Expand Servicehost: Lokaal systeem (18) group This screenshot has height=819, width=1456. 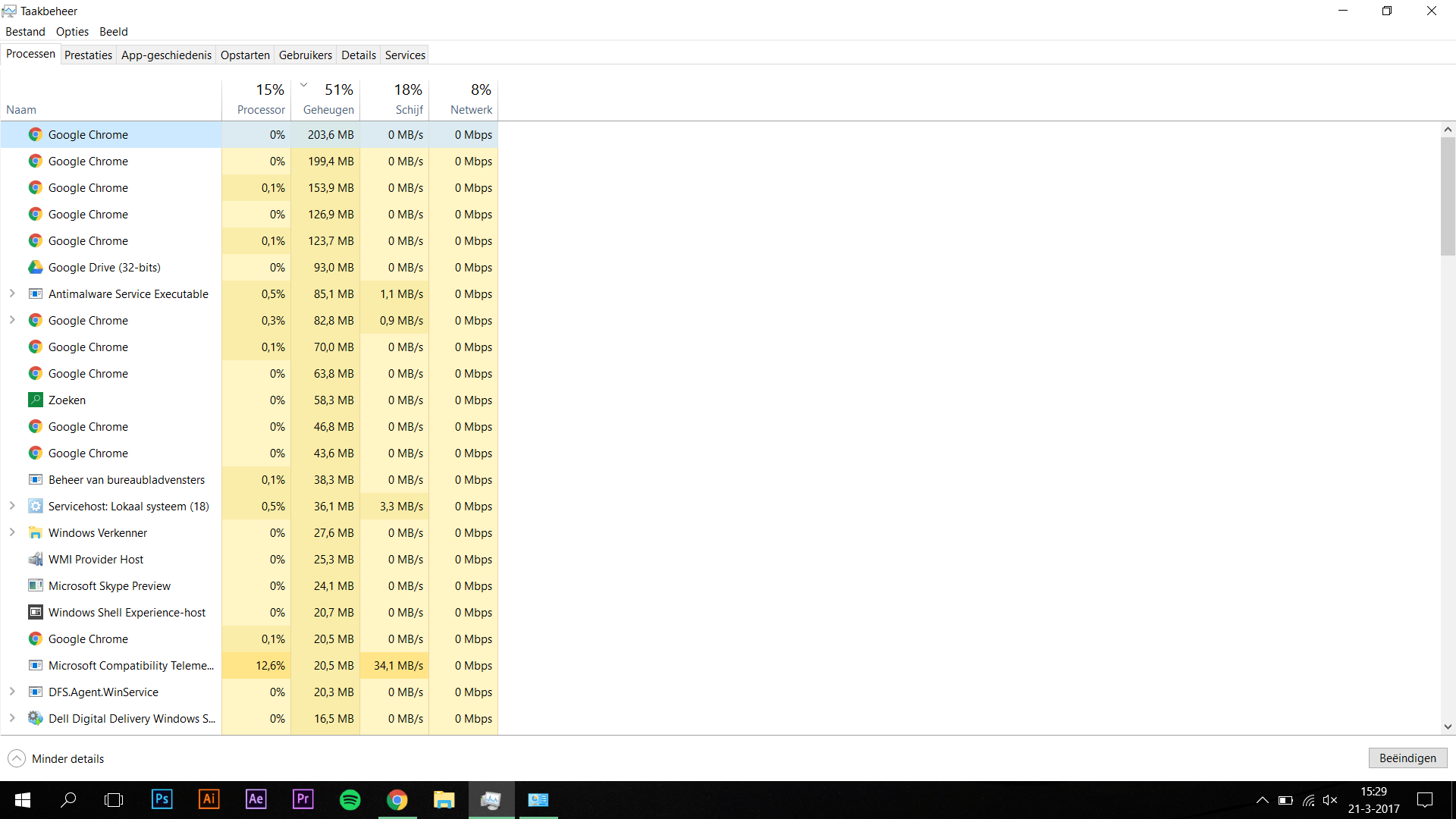click(12, 506)
